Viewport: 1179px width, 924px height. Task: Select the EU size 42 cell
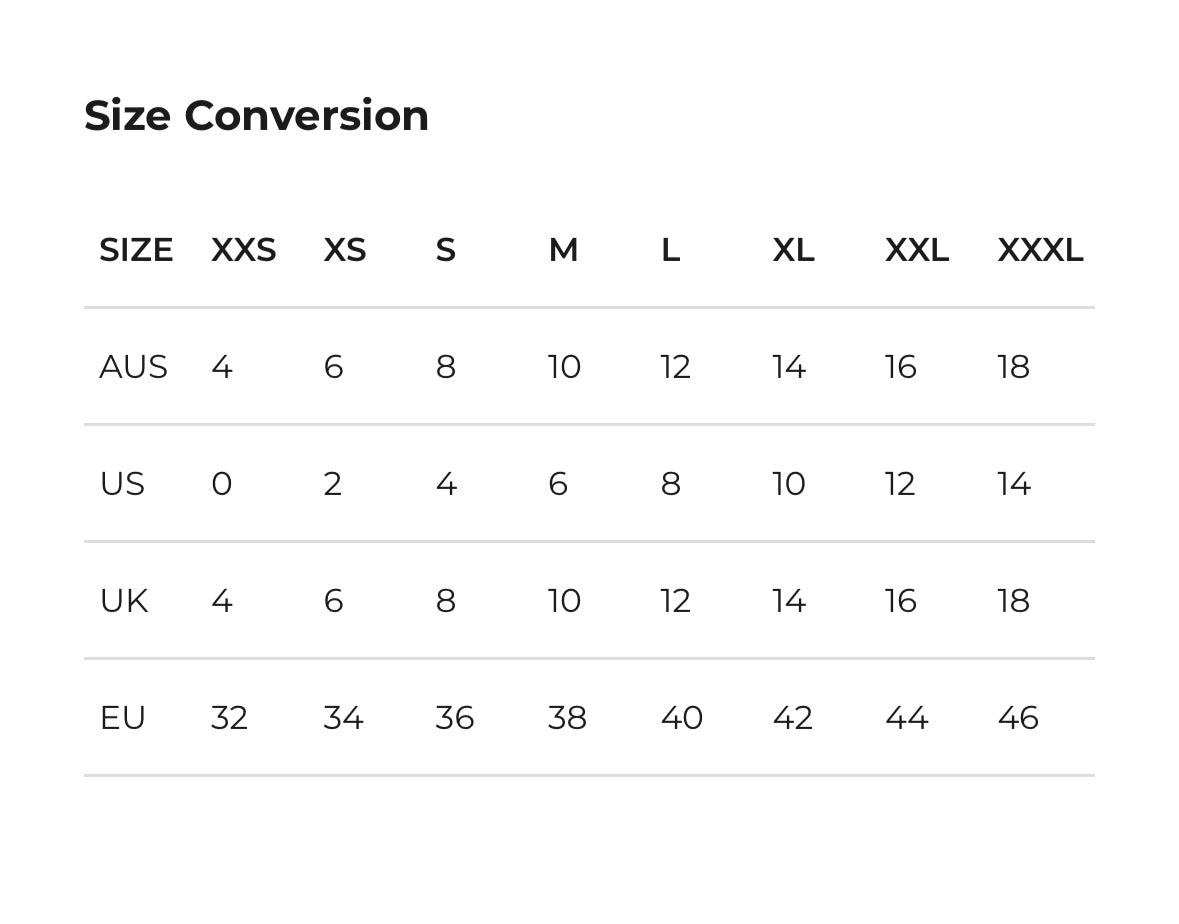point(792,718)
